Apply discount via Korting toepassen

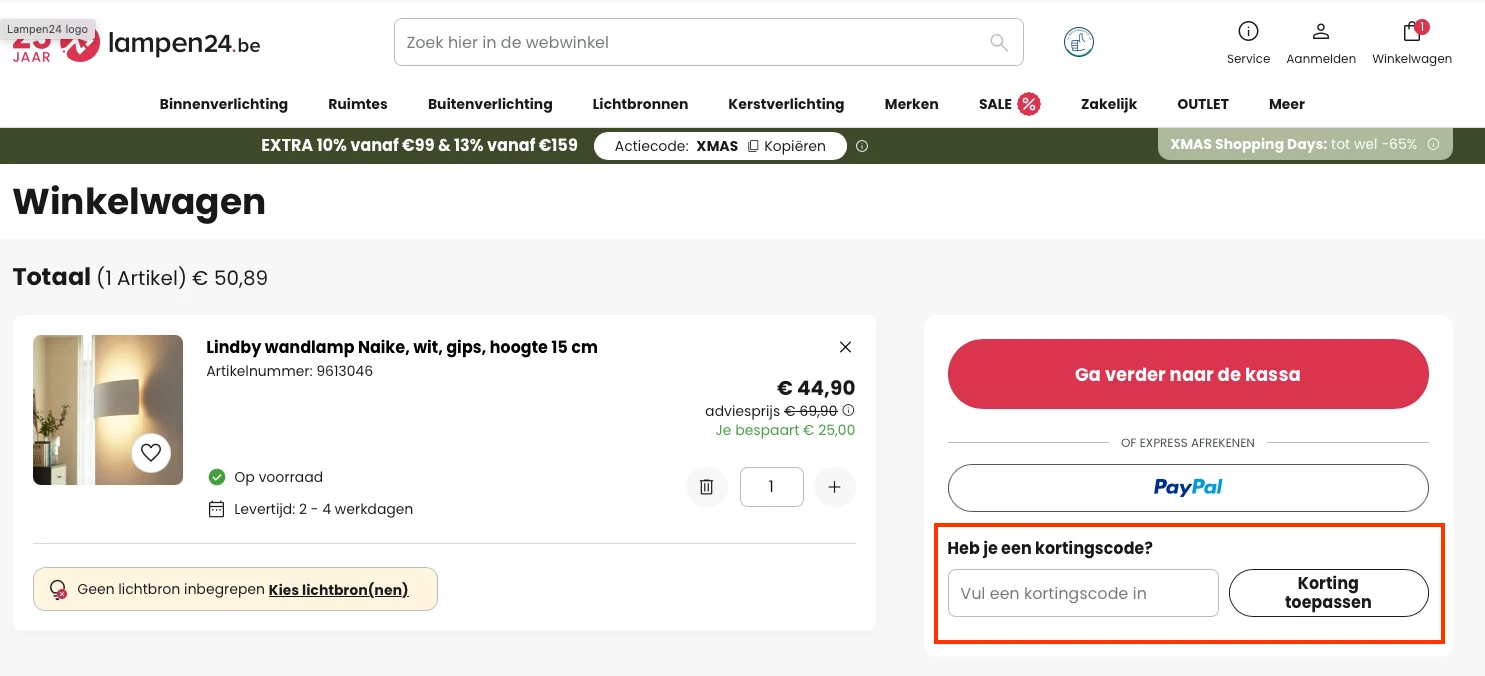1328,592
